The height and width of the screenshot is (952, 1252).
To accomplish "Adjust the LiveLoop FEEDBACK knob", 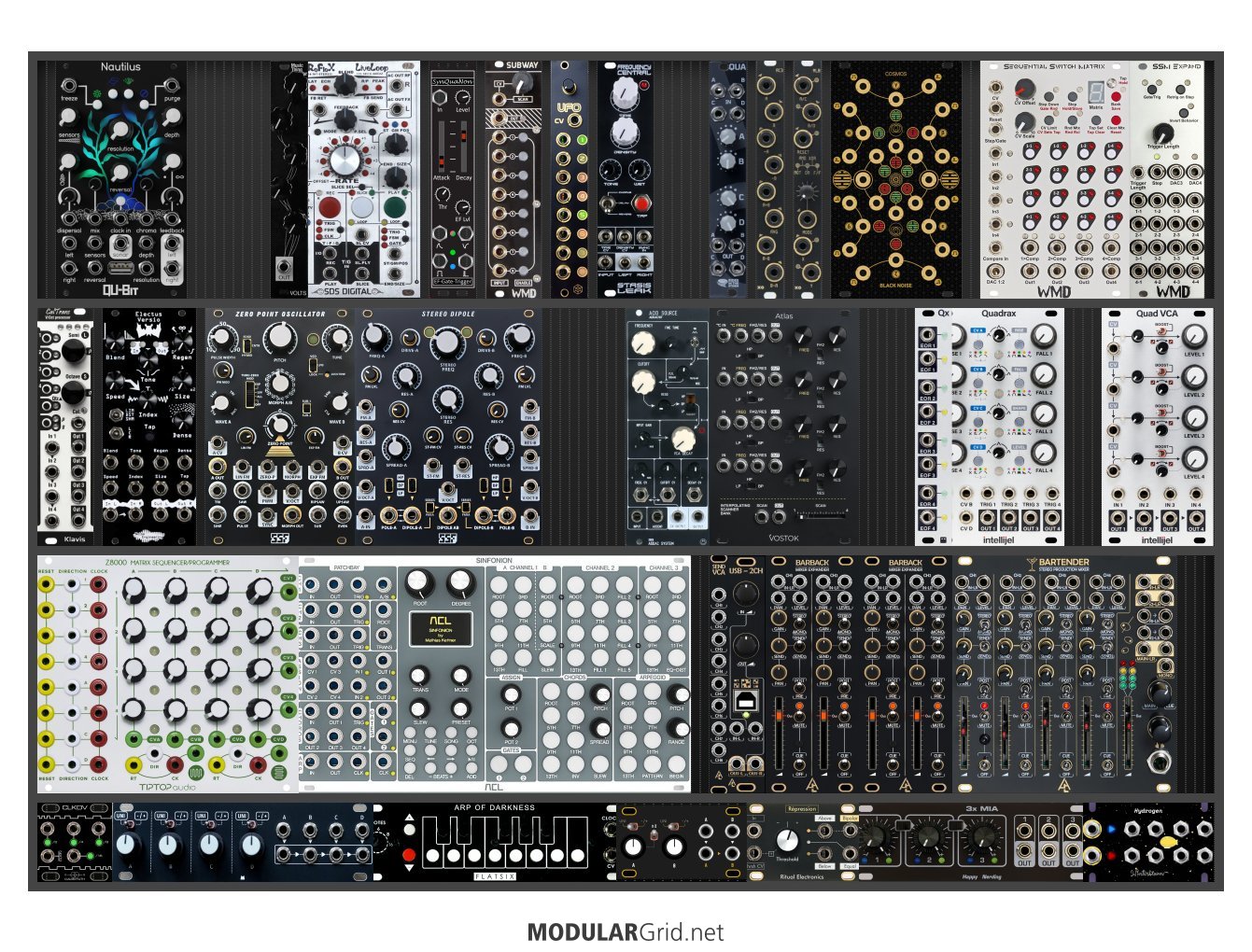I will pyautogui.click(x=345, y=119).
